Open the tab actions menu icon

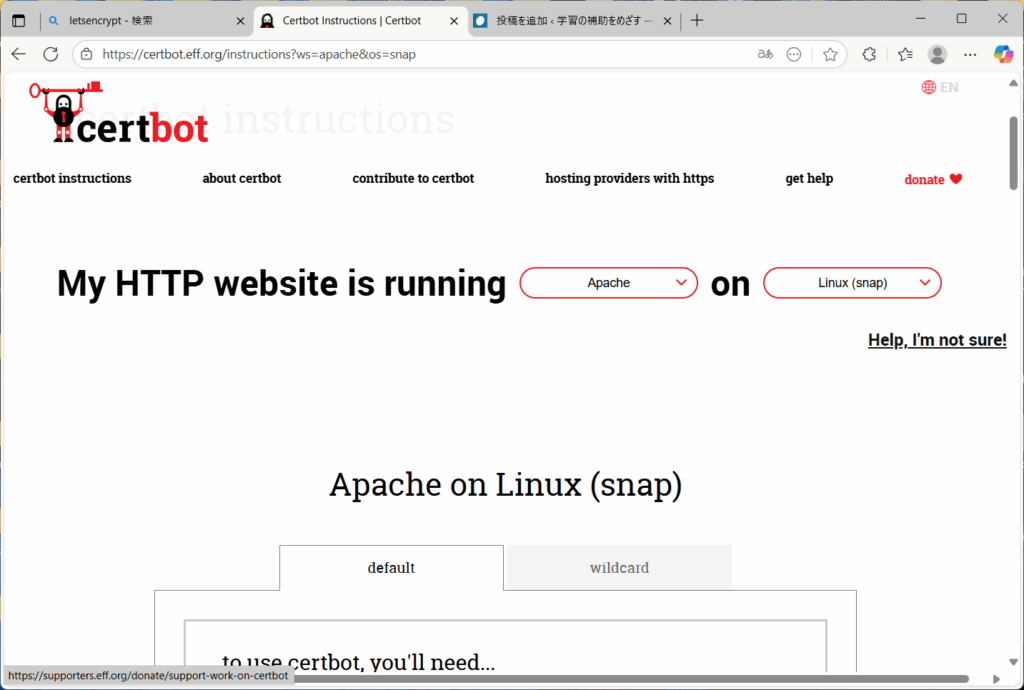pos(18,21)
